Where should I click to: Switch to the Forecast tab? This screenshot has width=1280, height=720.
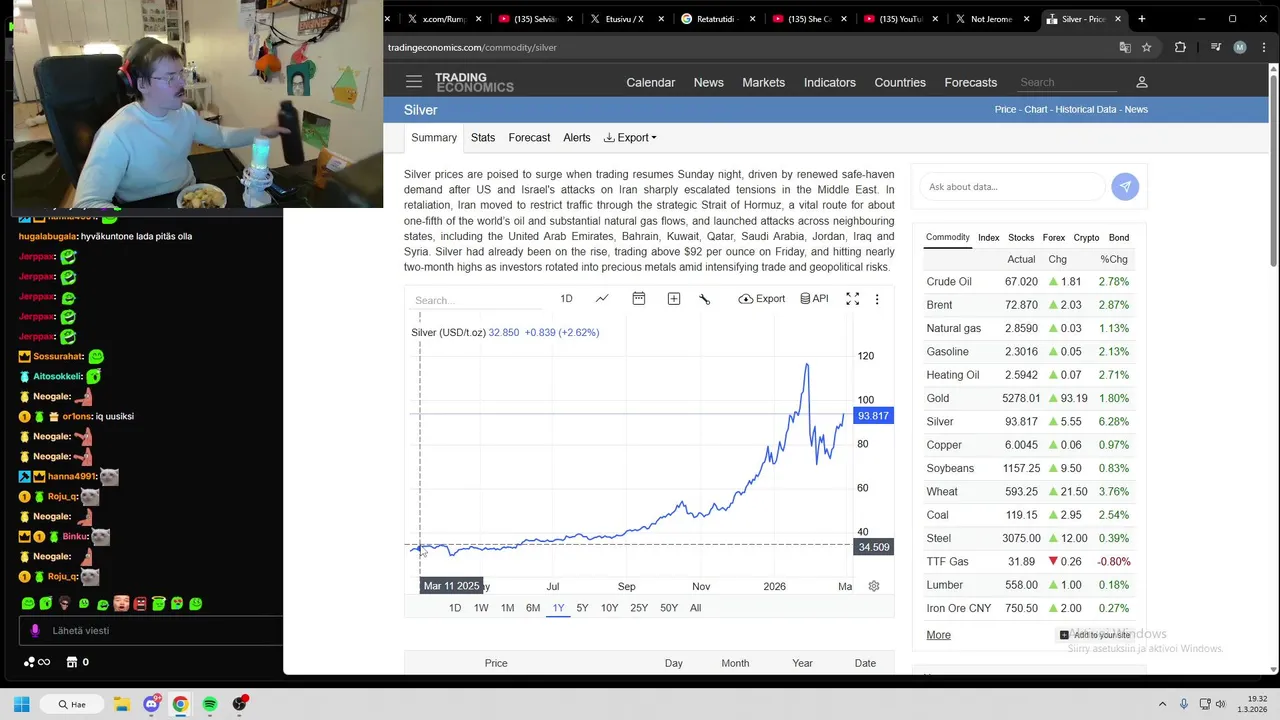(x=529, y=138)
